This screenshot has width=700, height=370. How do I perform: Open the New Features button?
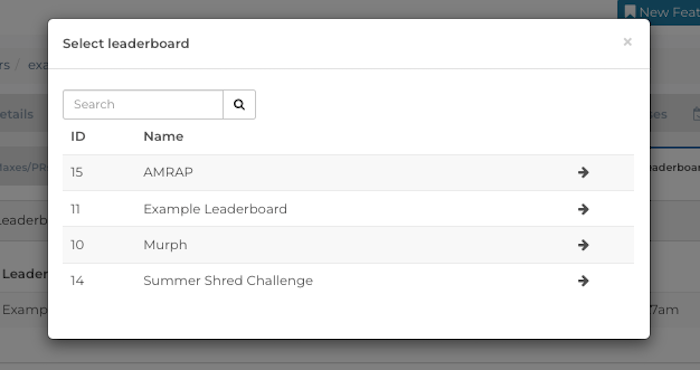click(659, 12)
